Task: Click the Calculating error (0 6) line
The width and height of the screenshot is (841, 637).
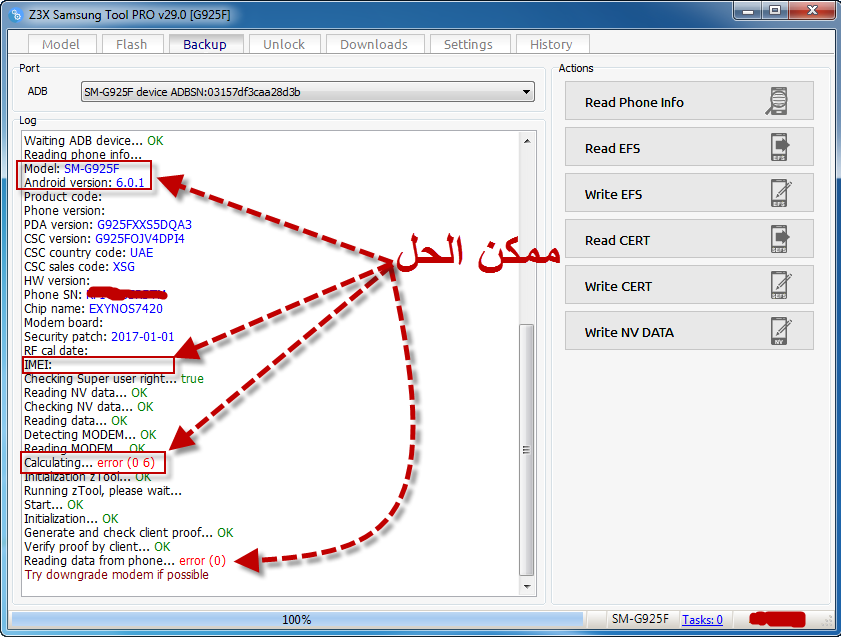Action: [x=90, y=463]
